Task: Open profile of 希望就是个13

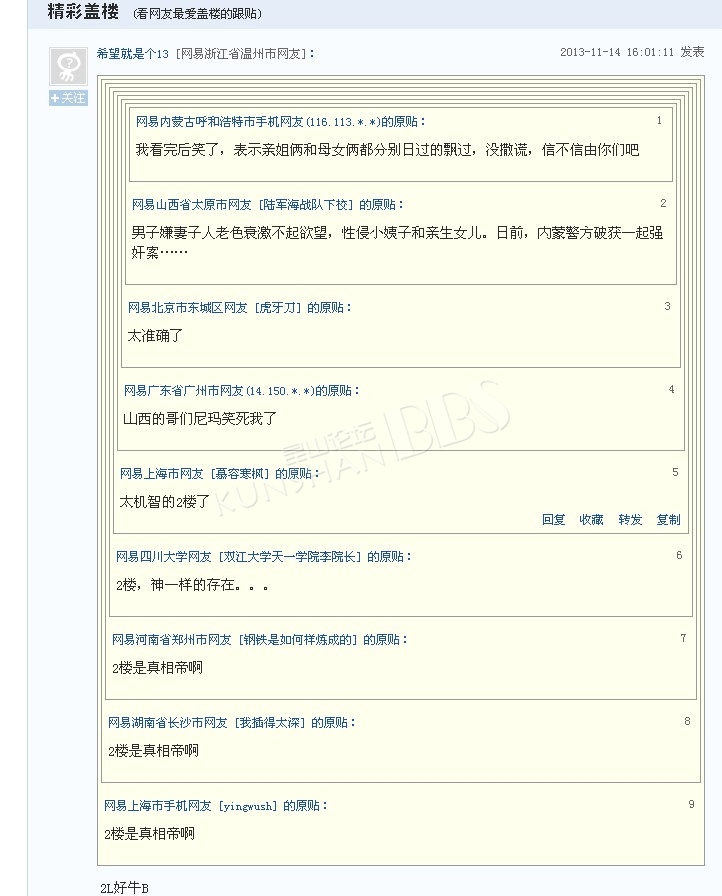Action: click(x=133, y=54)
